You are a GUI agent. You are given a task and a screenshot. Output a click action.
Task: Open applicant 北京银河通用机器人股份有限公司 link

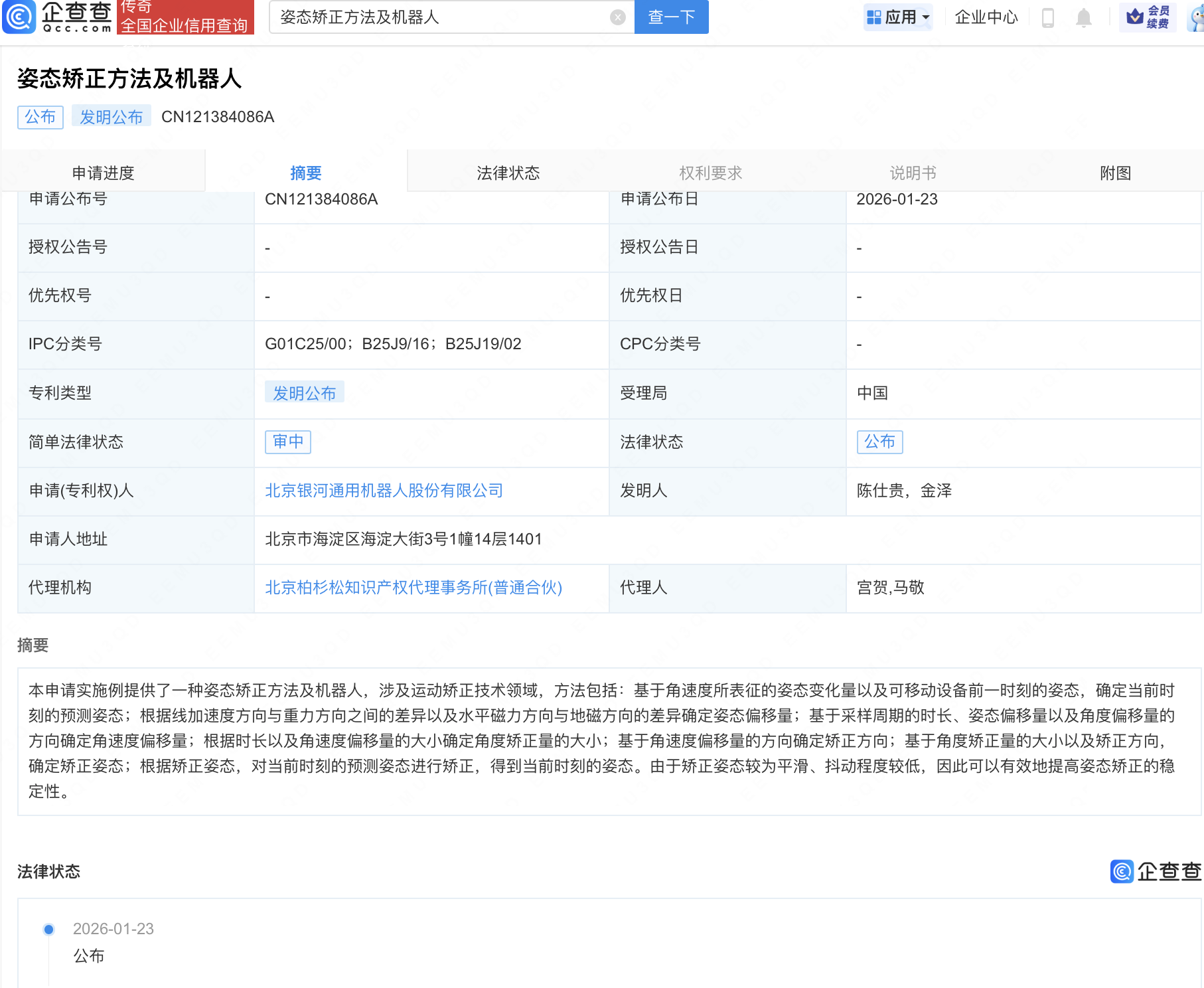[x=384, y=491]
